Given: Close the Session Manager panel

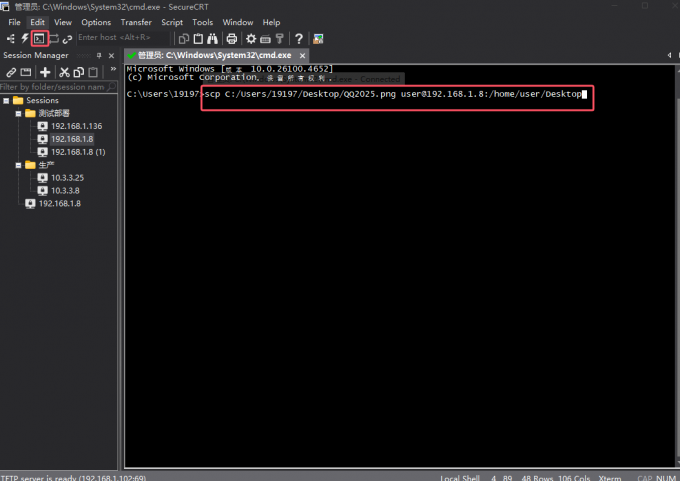Looking at the screenshot, I should [x=111, y=56].
